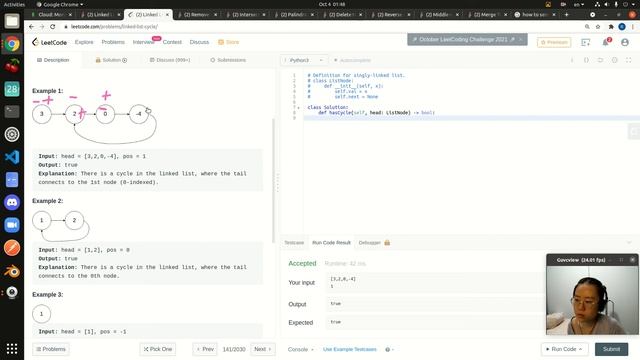Image resolution: width=640 pixels, height=360 pixels.
Task: Open Visual Studio Code from dock
Action: (12, 157)
